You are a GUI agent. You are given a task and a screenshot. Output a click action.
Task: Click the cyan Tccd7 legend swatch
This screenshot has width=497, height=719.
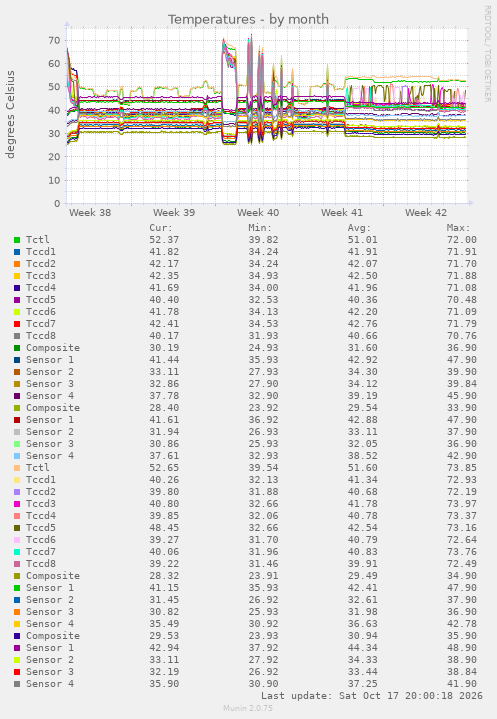click(x=17, y=552)
